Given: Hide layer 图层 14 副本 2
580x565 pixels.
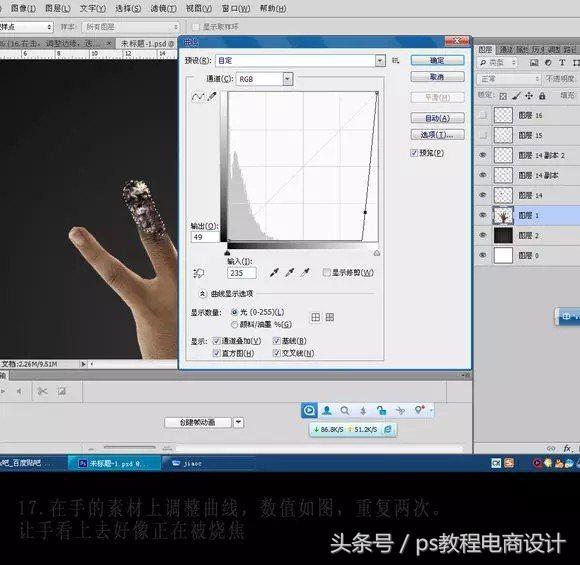Looking at the screenshot, I should click(483, 155).
